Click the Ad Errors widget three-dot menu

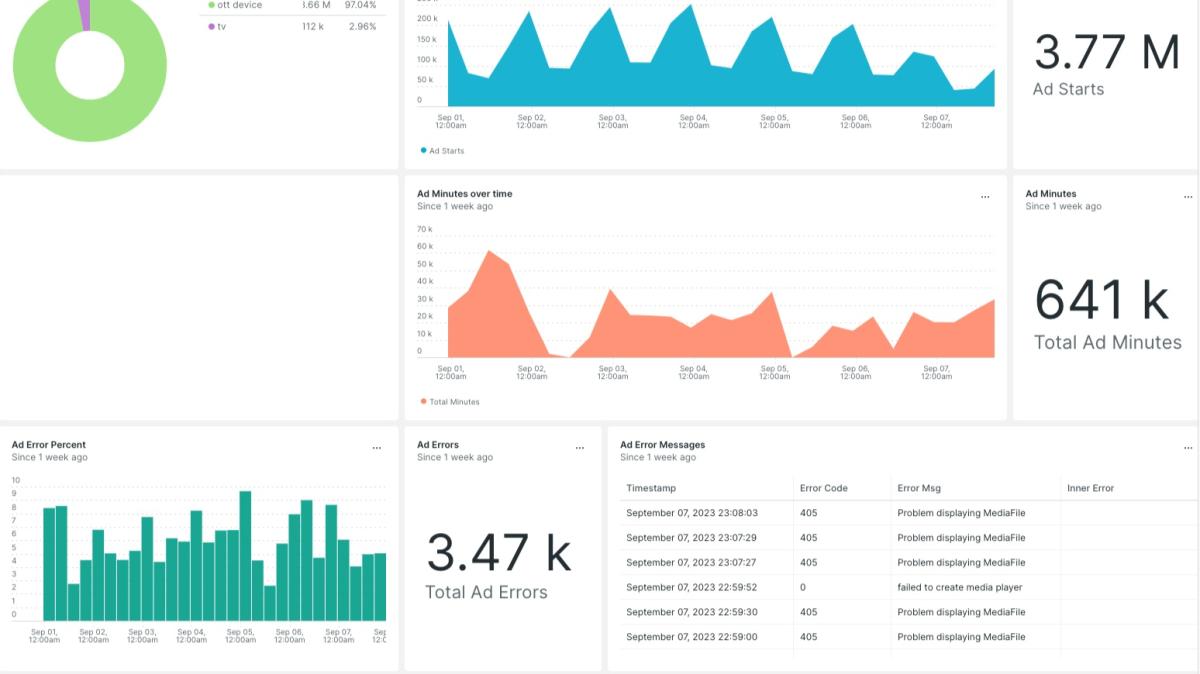[579, 449]
